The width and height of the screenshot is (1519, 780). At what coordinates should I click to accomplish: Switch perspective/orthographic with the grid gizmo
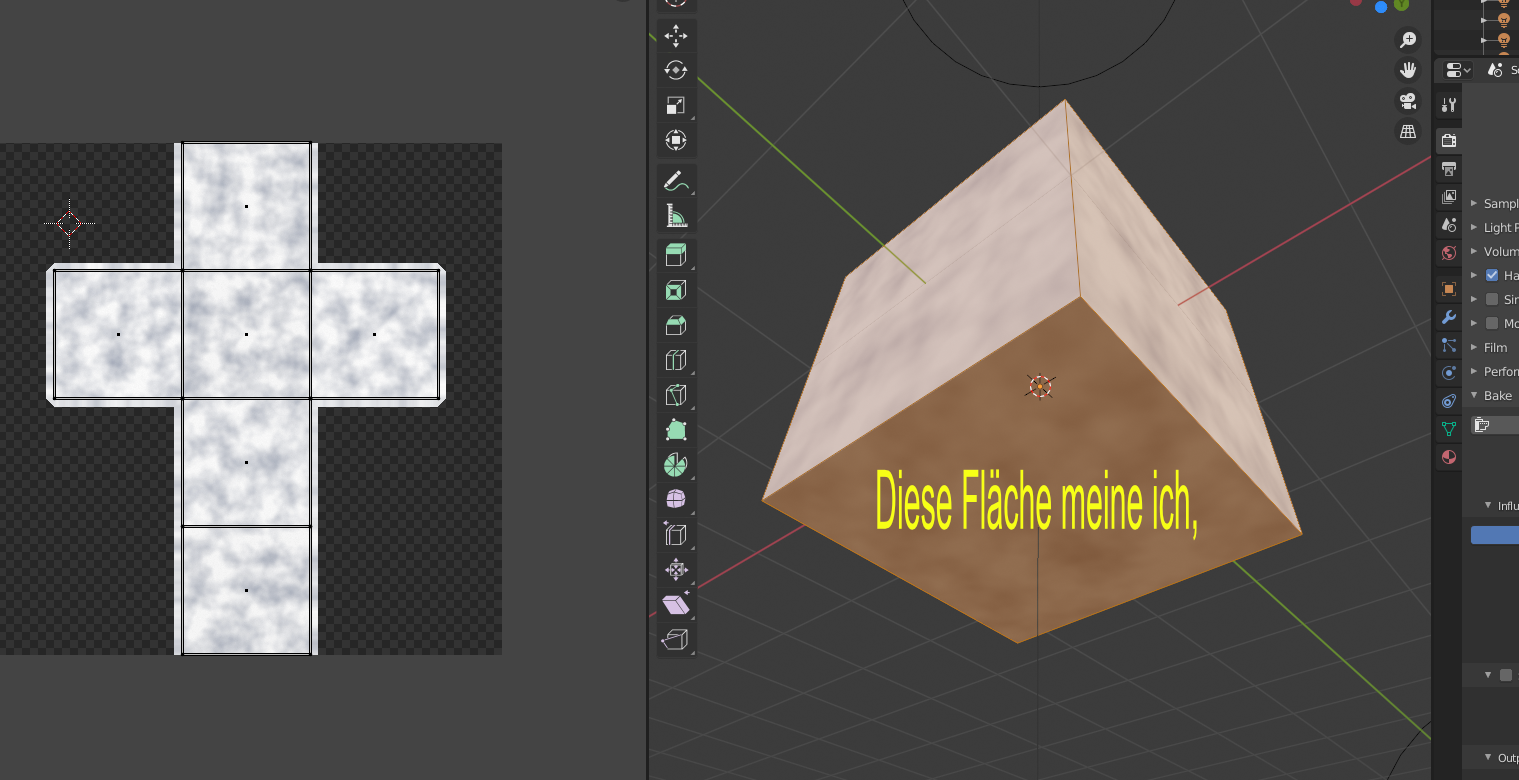click(1408, 131)
